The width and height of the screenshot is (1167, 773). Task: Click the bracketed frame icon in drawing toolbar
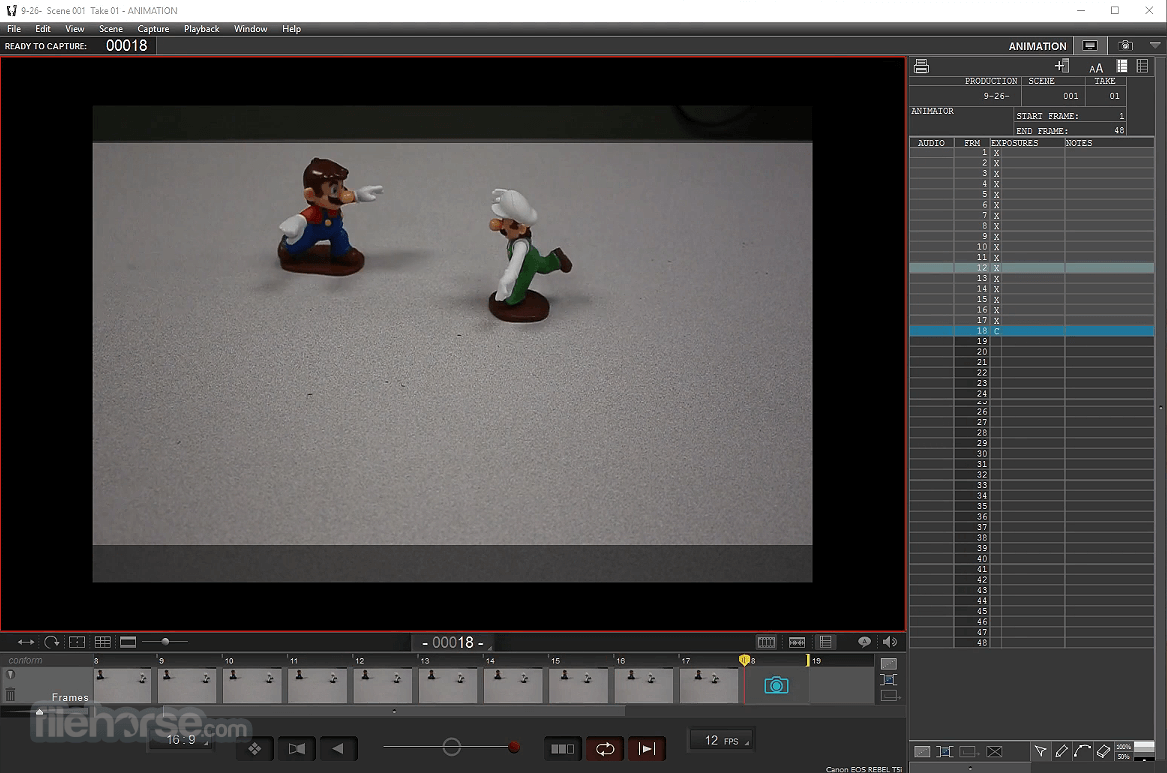pyautogui.click(x=944, y=751)
